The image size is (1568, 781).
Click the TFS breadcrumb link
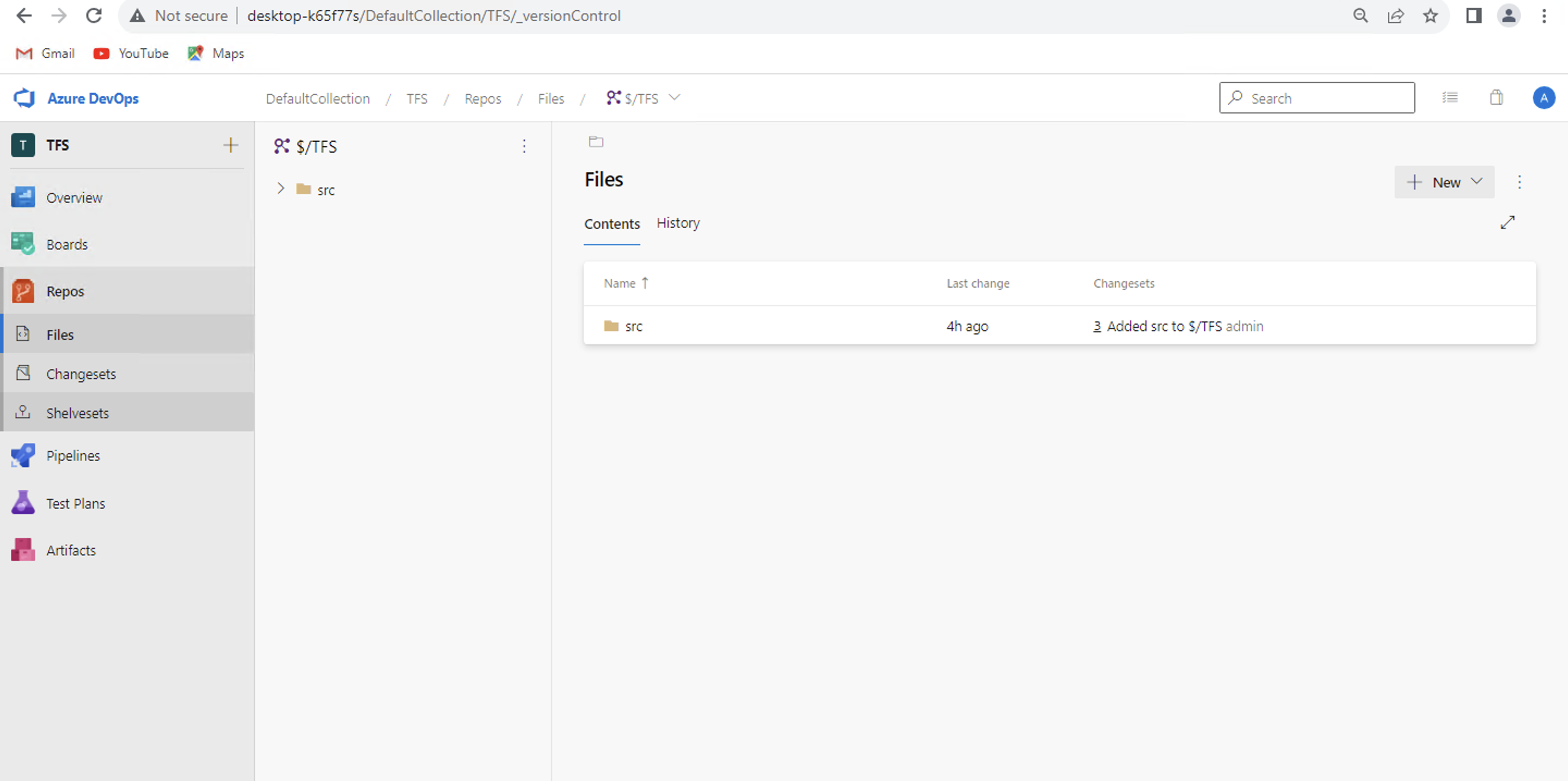(417, 98)
